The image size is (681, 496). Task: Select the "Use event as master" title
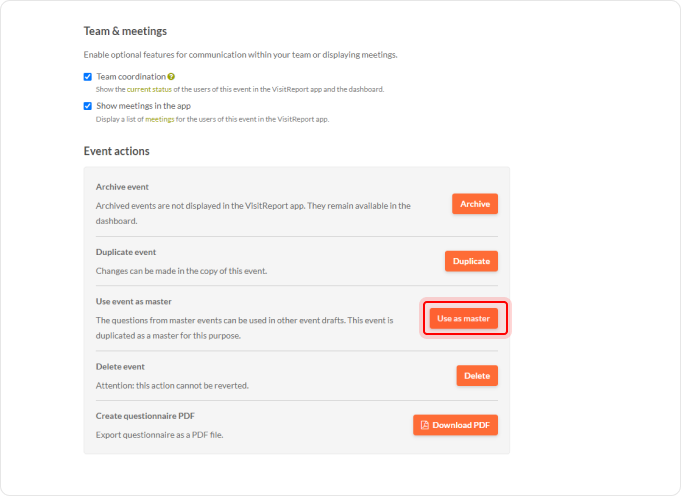(x=134, y=301)
